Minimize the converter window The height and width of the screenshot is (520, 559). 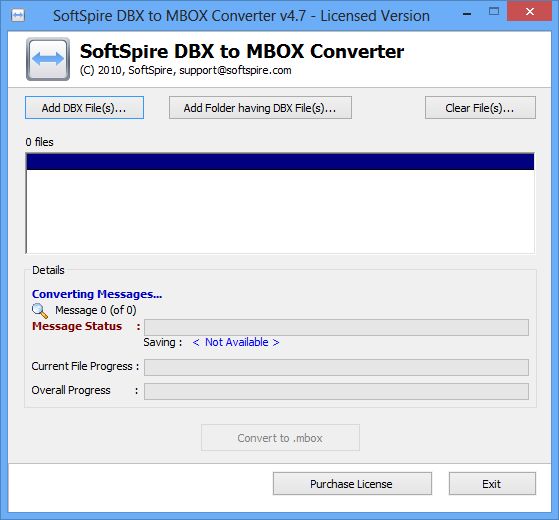coord(467,14)
